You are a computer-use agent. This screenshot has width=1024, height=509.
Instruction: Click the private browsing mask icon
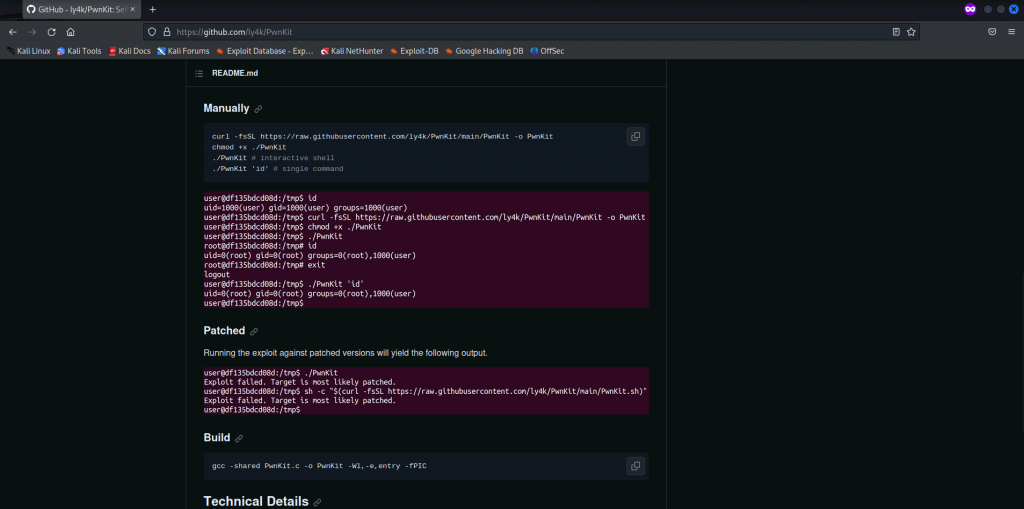(x=970, y=9)
